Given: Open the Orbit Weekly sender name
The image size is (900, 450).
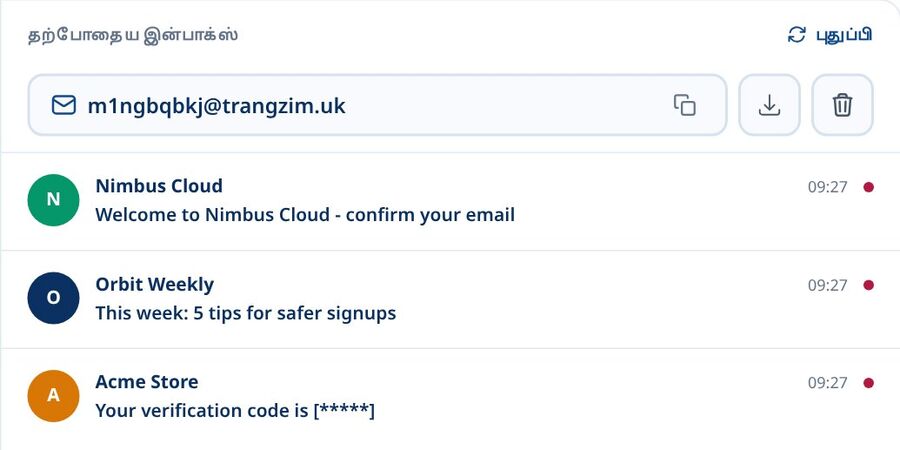Looking at the screenshot, I should pyautogui.click(x=154, y=284).
